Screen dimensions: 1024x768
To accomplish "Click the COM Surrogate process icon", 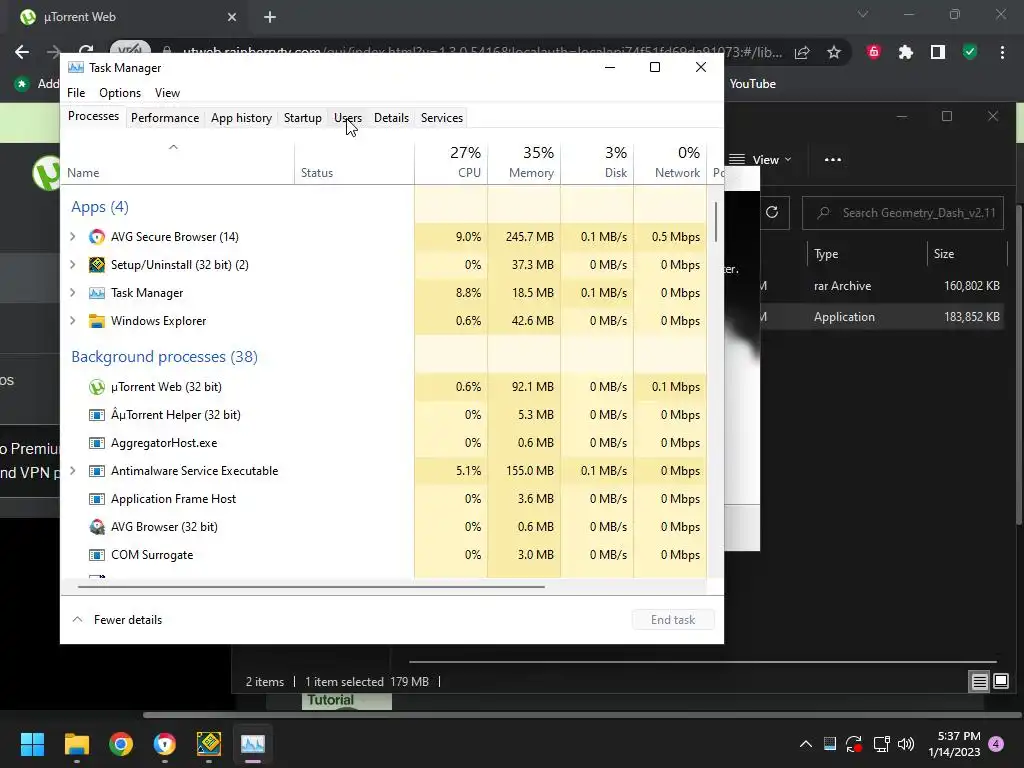I will pyautogui.click(x=97, y=555).
